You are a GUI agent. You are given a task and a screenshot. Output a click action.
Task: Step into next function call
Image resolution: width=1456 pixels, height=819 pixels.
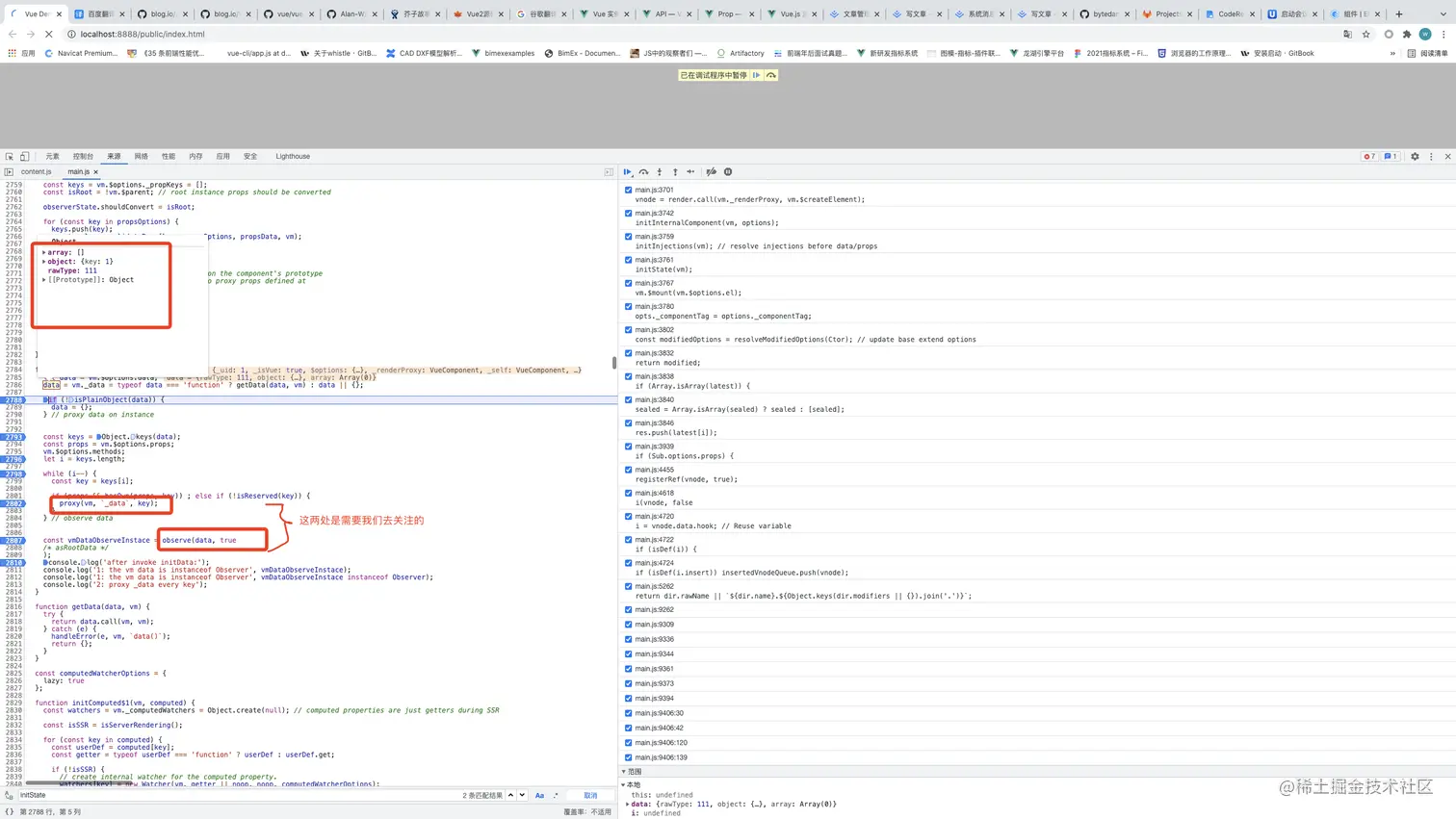pyautogui.click(x=660, y=172)
